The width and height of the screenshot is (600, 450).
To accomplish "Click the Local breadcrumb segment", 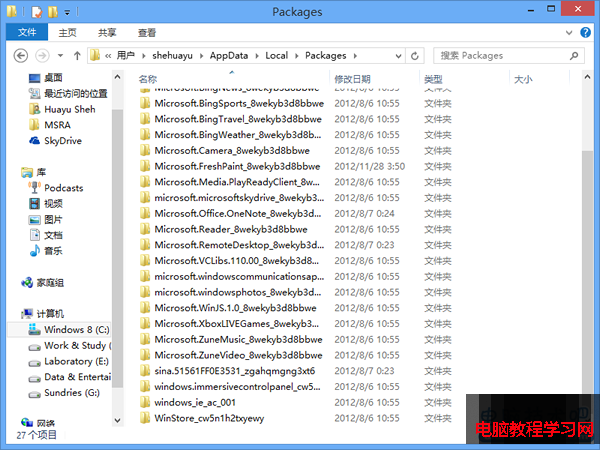I will (277, 56).
